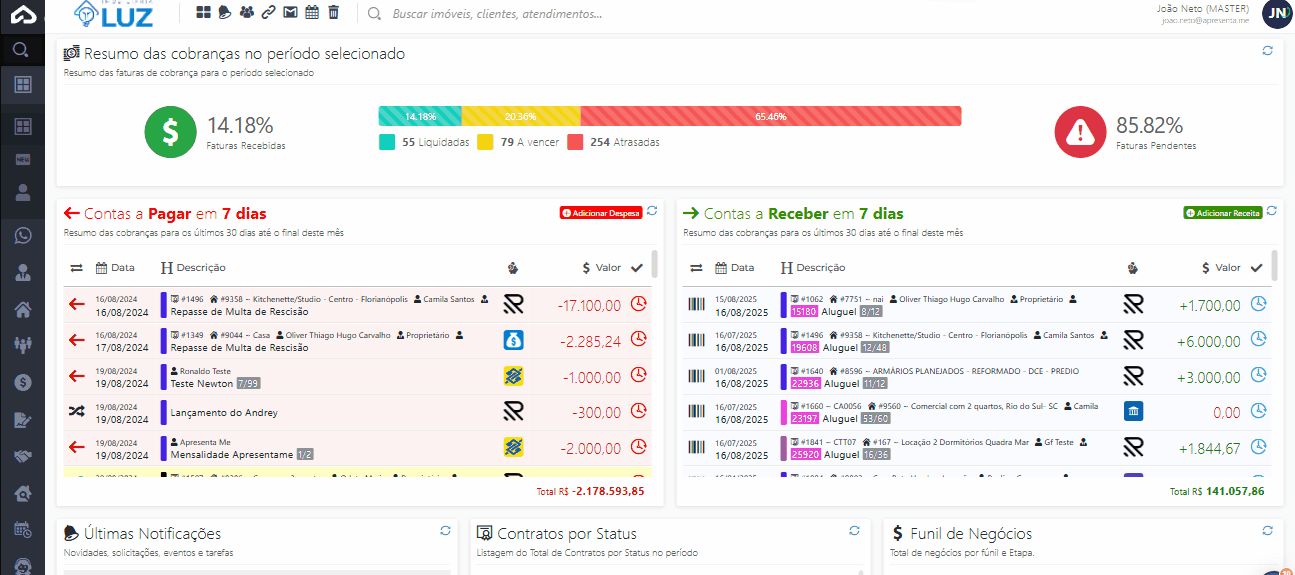The height and width of the screenshot is (575, 1295).
Task: Click the checkmark header in Contas a Pagar
Action: pos(637,267)
